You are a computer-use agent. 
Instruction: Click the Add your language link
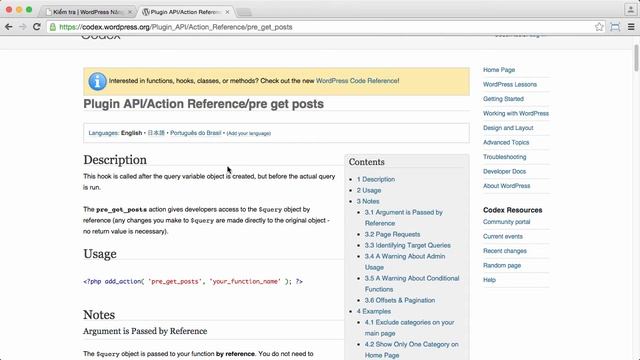click(x=249, y=133)
